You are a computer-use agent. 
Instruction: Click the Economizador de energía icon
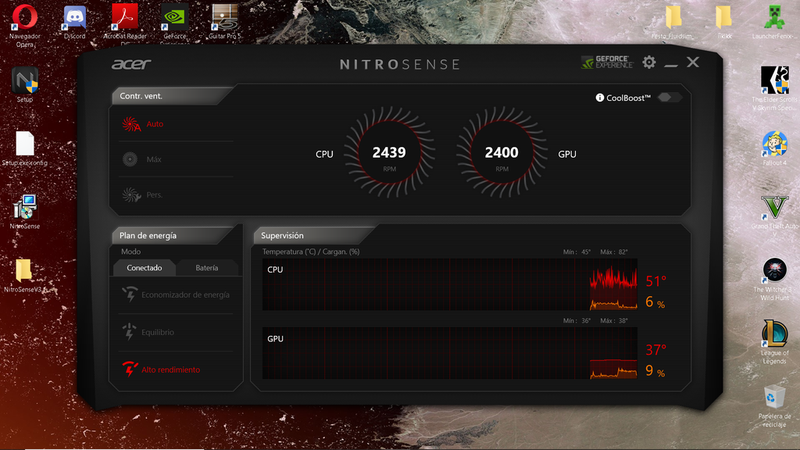(130, 294)
